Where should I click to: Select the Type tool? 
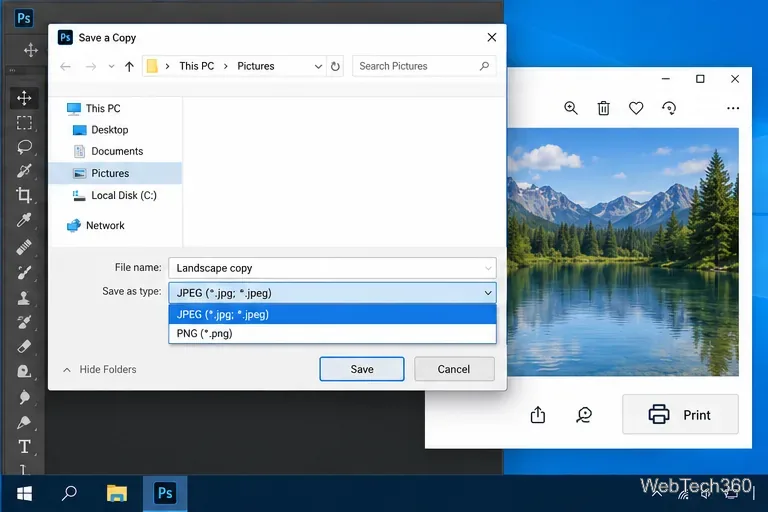click(x=24, y=447)
